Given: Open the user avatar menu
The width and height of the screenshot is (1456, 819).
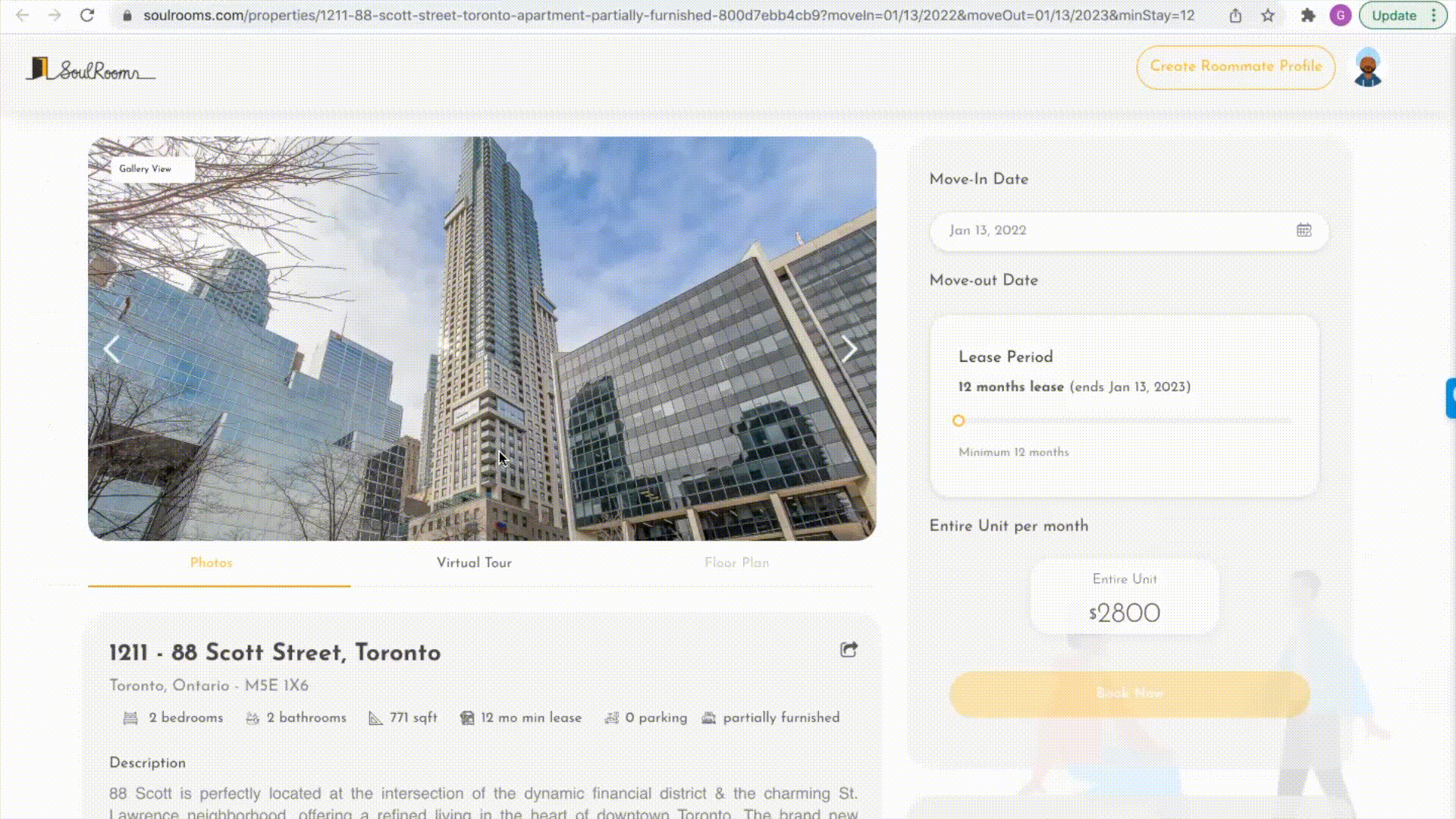Looking at the screenshot, I should point(1368,68).
